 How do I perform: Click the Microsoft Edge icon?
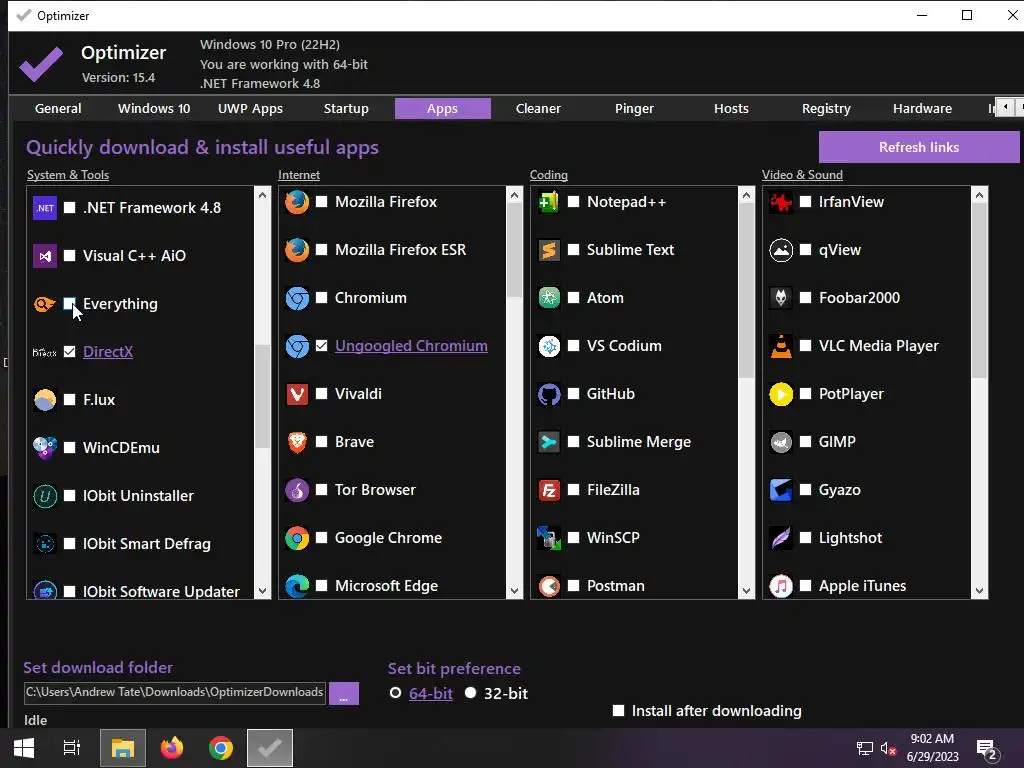point(297,586)
